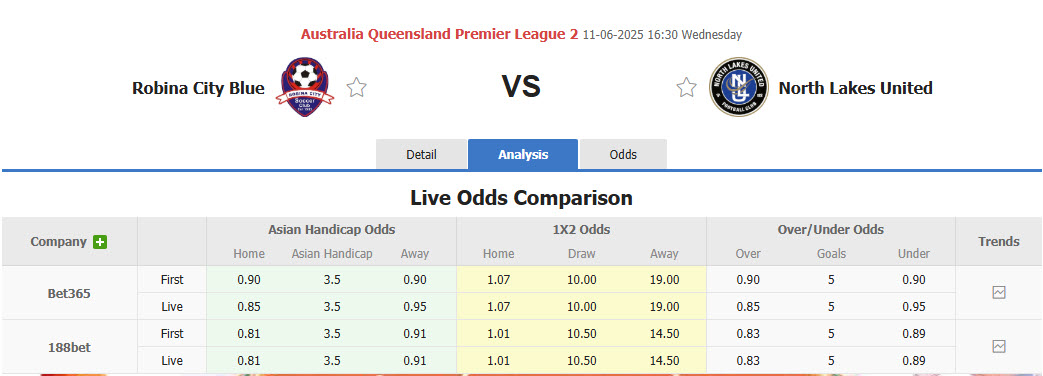This screenshot has height=376, width=1043.
Task: Click the Bet365 company name
Action: pyautogui.click(x=69, y=293)
